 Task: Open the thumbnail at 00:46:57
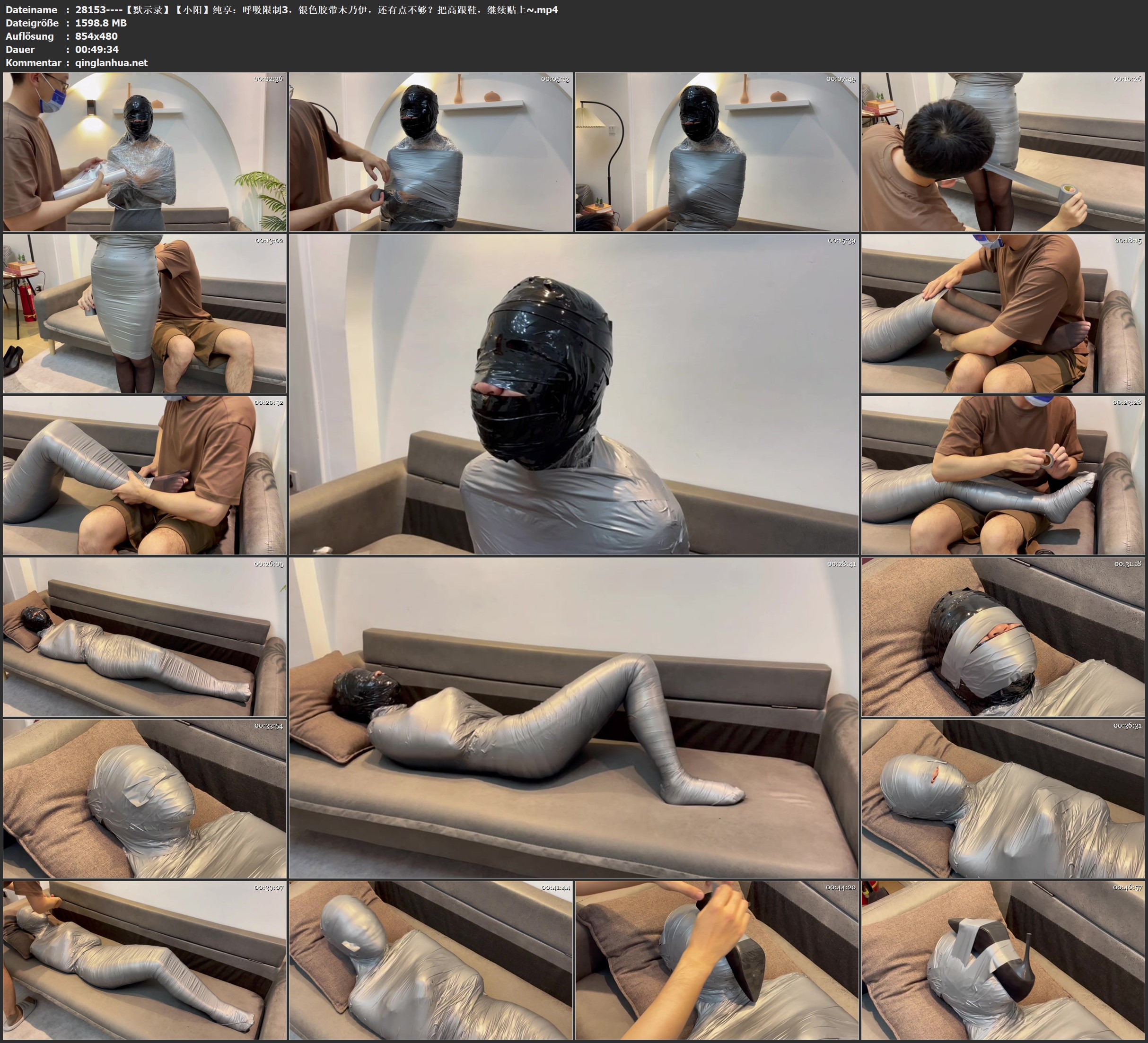1003,960
